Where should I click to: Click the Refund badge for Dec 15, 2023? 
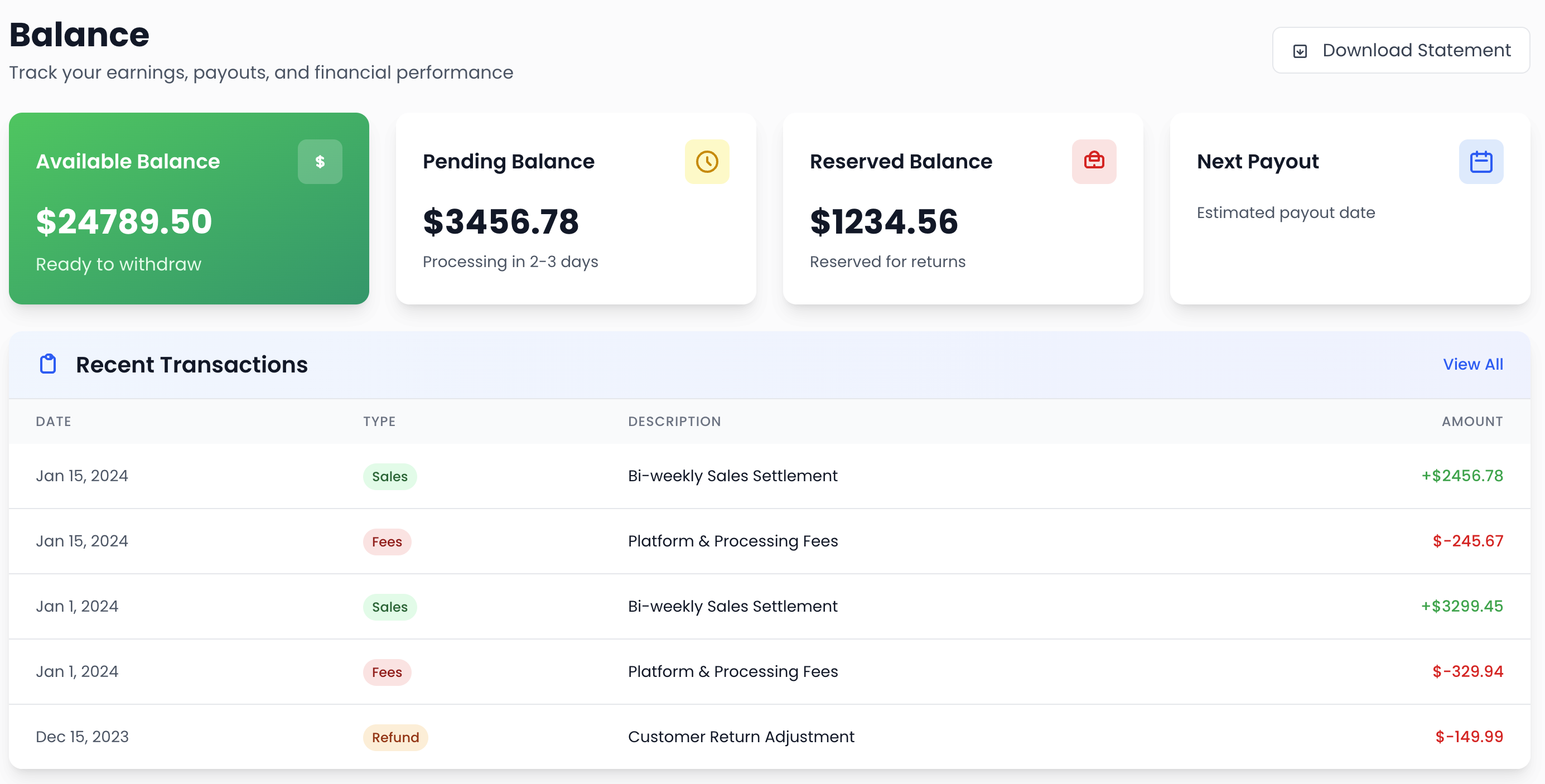point(395,738)
